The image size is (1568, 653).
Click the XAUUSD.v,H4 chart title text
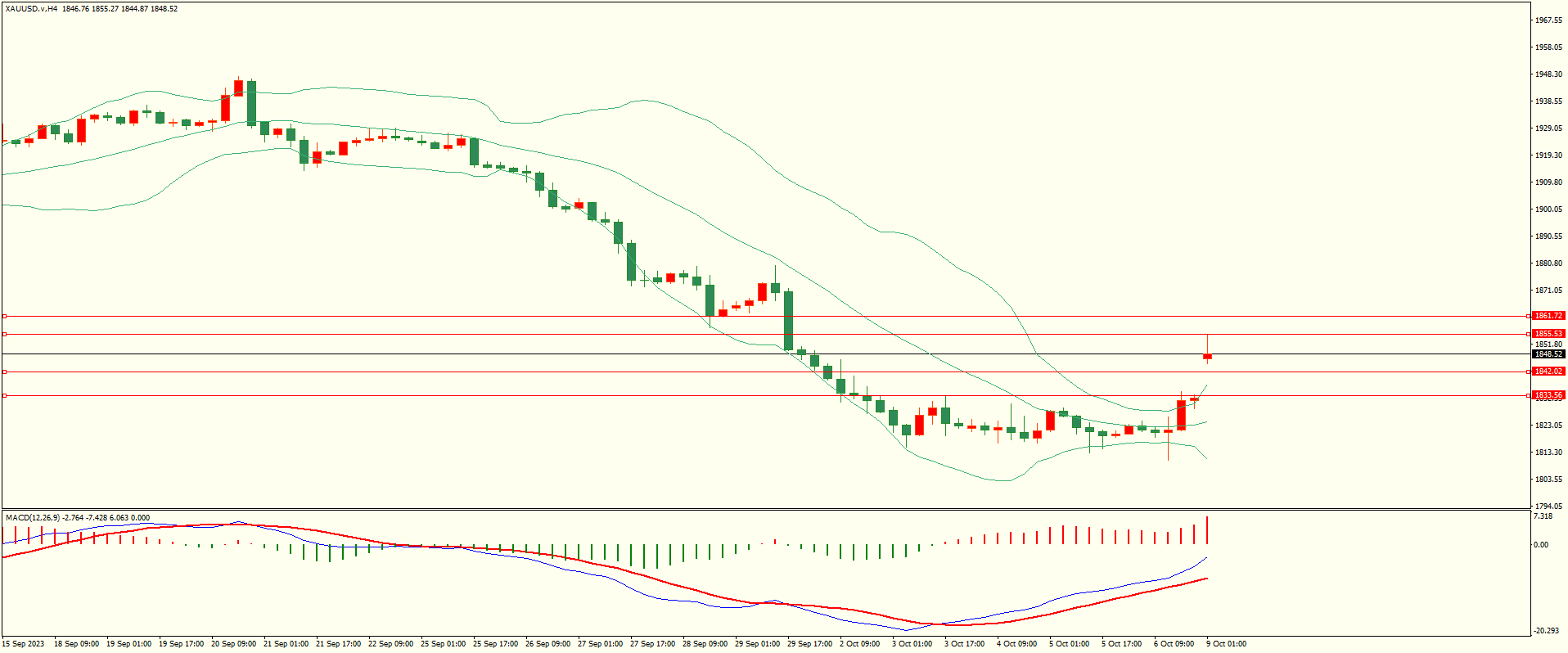[31, 9]
